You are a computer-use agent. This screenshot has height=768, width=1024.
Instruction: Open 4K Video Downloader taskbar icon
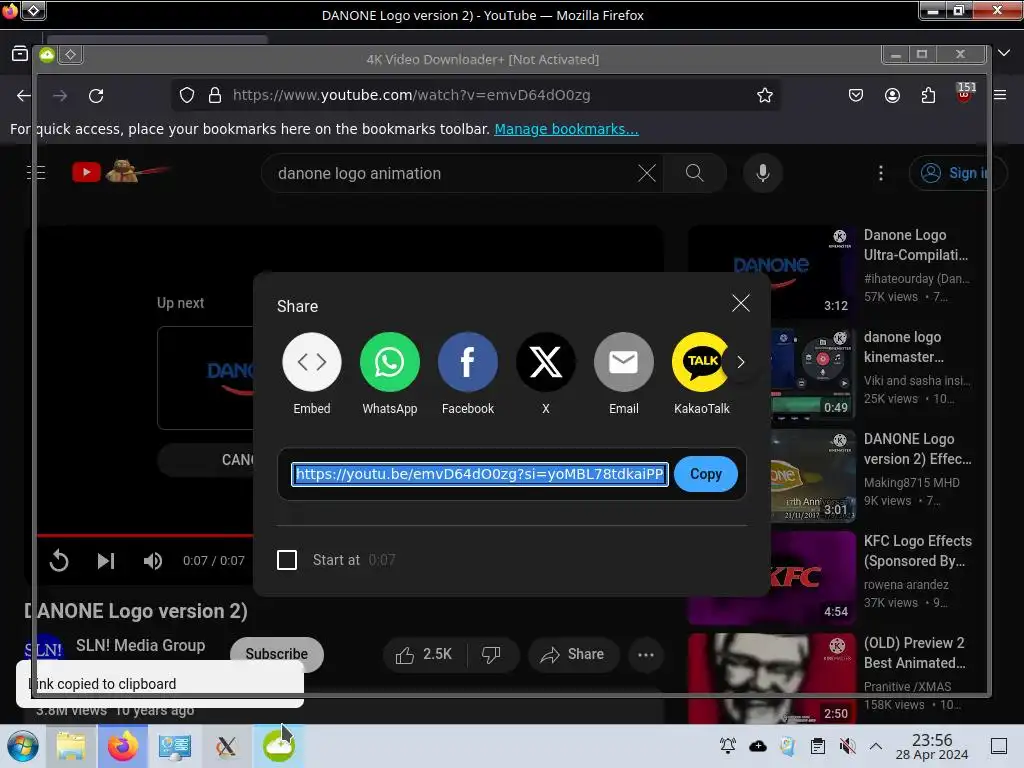(279, 746)
